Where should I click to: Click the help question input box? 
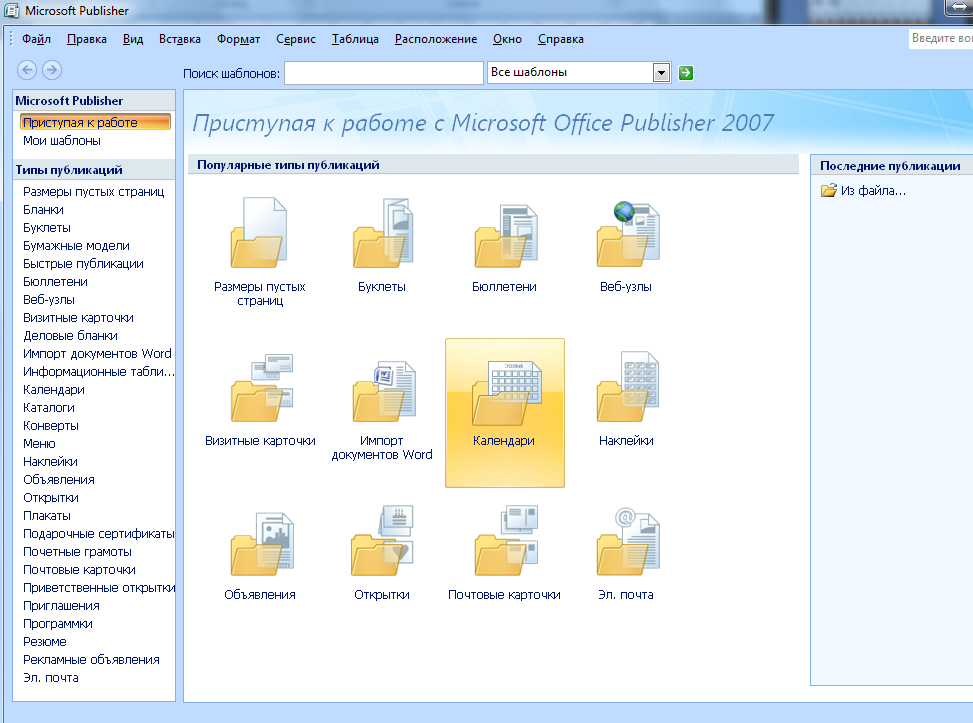941,38
